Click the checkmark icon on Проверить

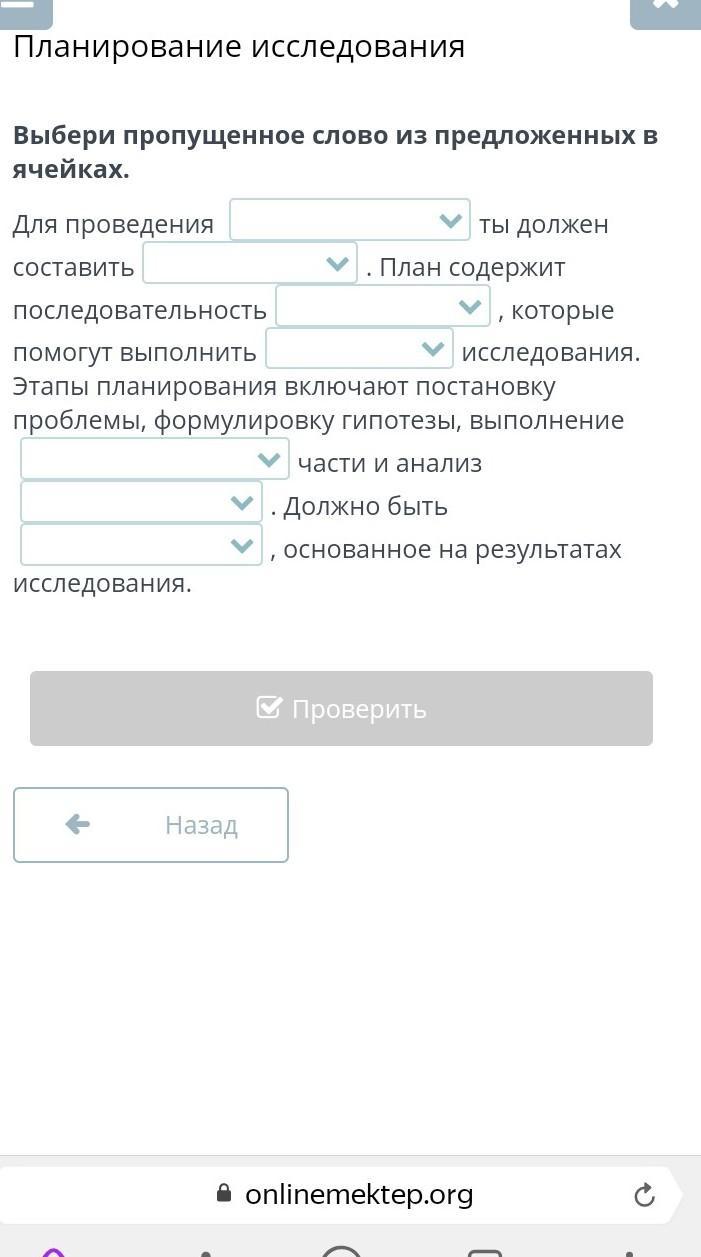pos(269,708)
